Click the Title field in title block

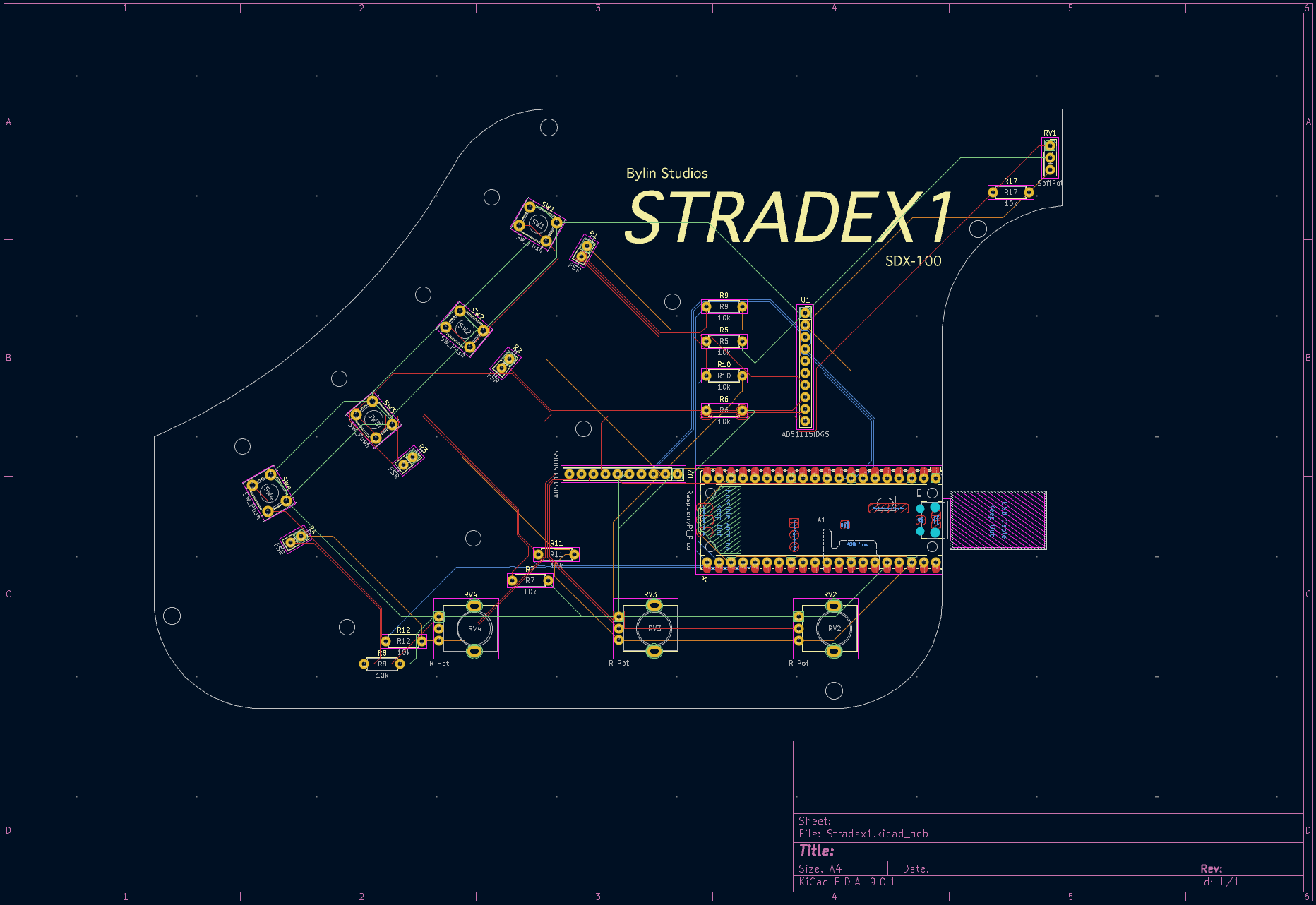[817, 851]
